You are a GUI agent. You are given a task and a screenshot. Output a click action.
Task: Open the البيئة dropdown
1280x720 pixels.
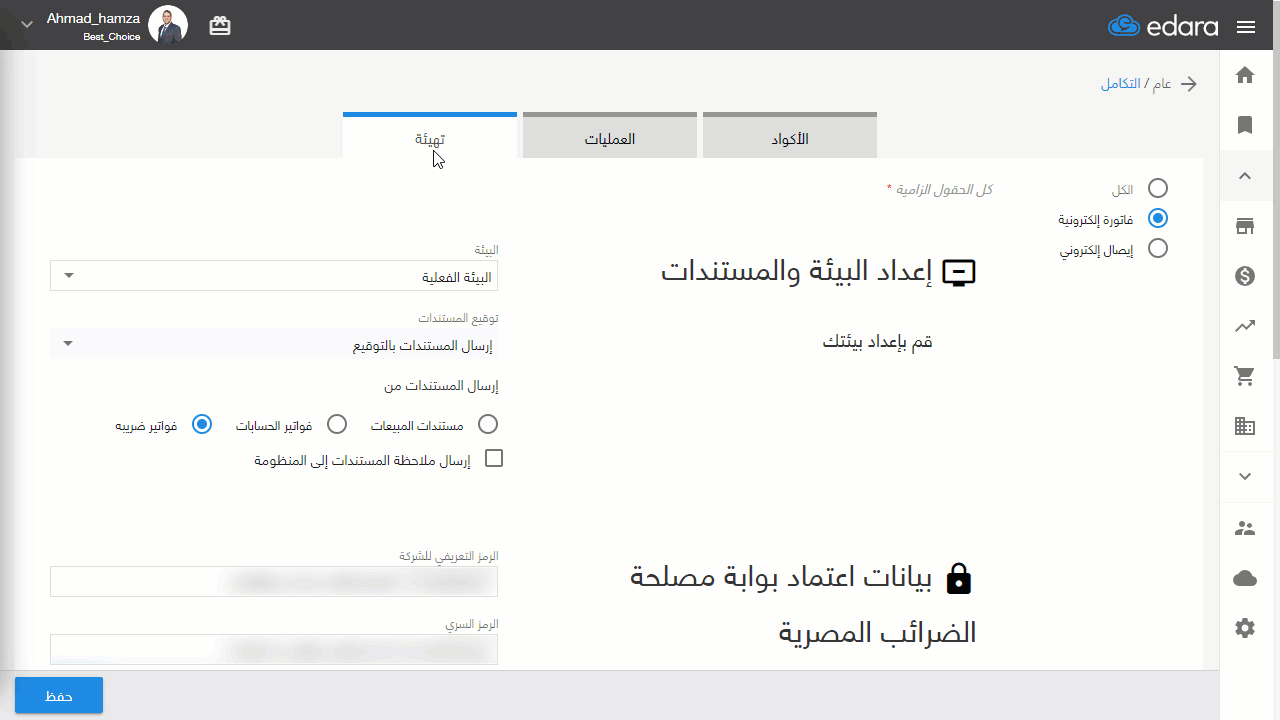[x=274, y=276]
